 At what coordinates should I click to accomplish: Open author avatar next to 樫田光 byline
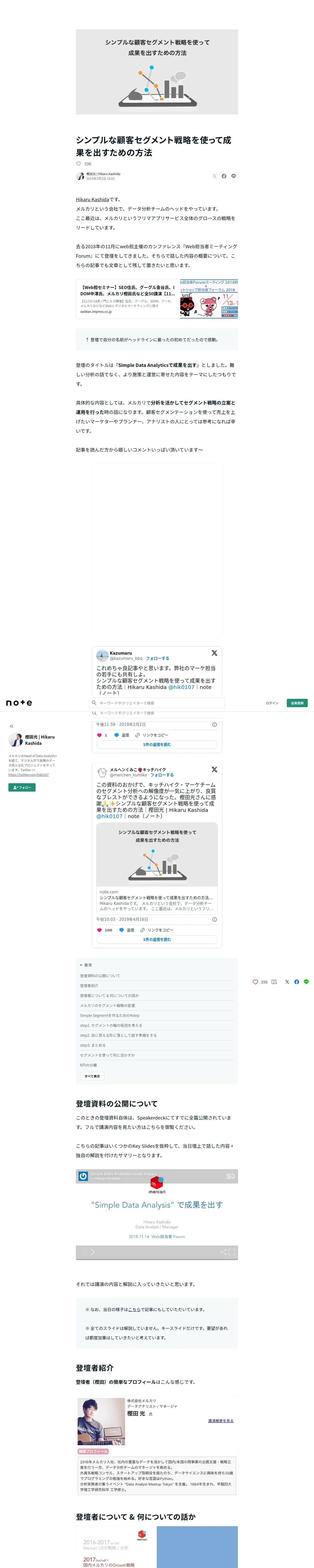[x=80, y=176]
